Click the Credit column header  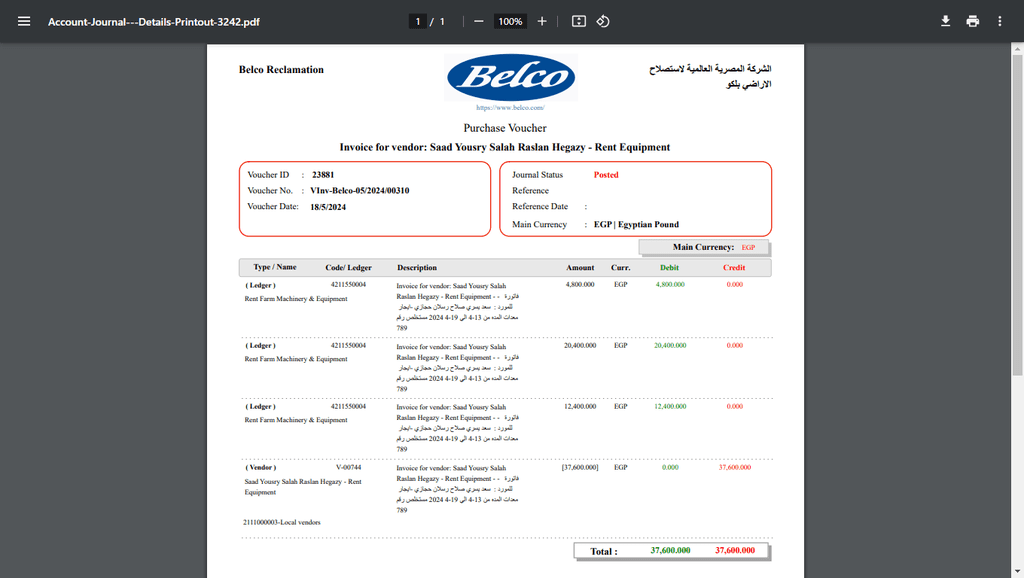point(734,268)
